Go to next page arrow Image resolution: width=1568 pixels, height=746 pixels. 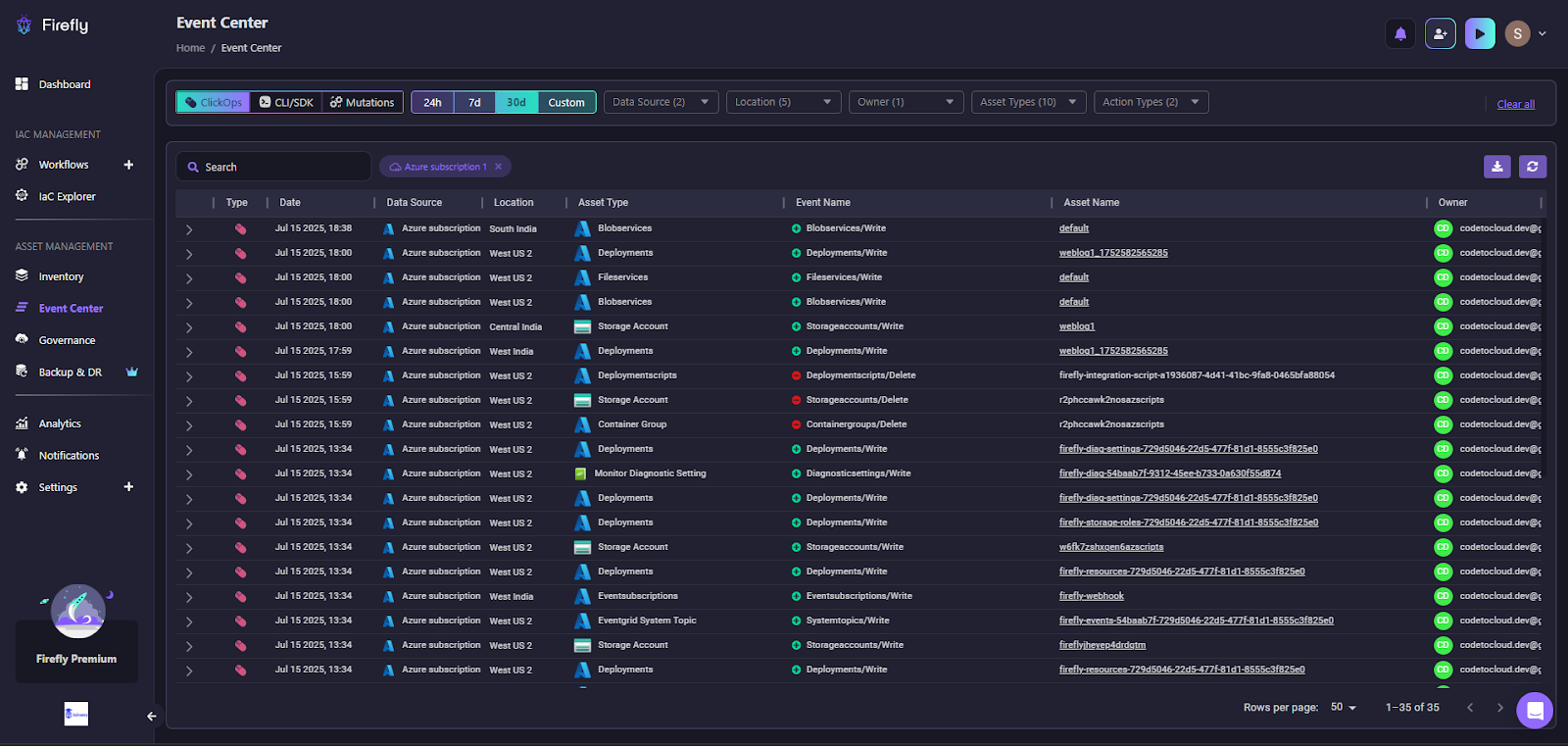pyautogui.click(x=1499, y=708)
